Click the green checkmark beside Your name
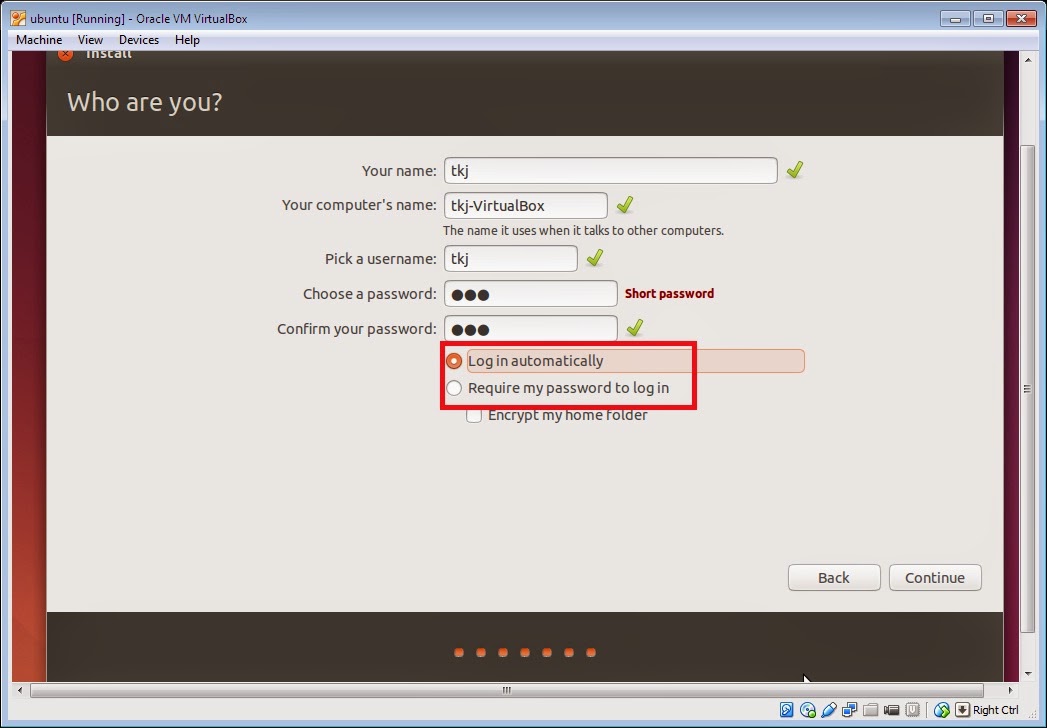The width and height of the screenshot is (1047, 728). click(x=795, y=170)
